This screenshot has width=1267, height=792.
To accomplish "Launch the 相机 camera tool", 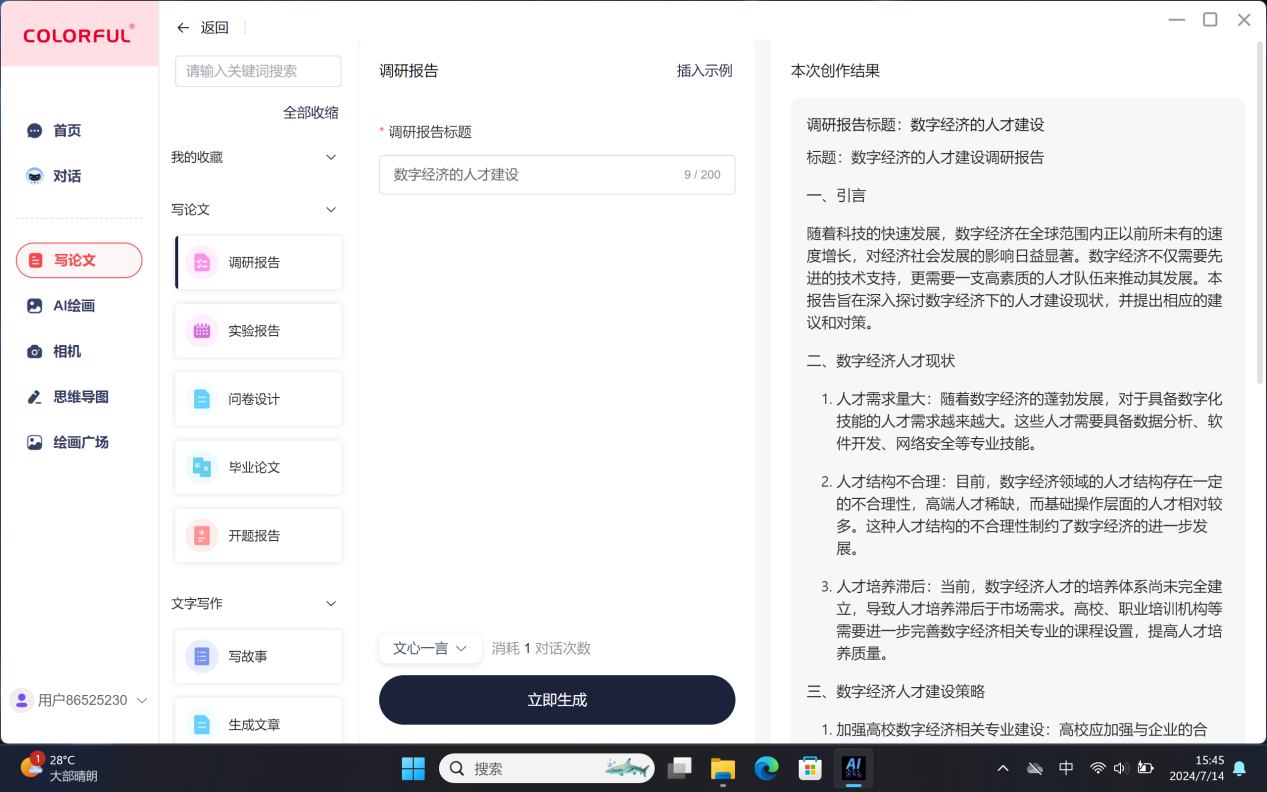I will (x=66, y=351).
